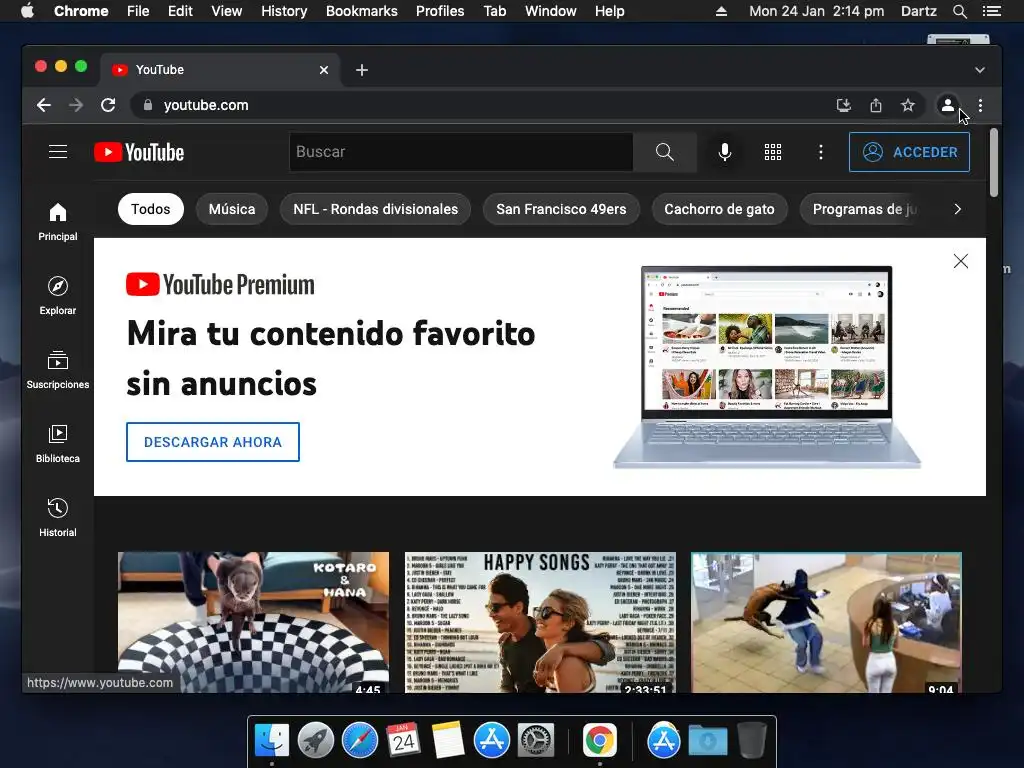Open the Edit menu
The image size is (1024, 768).
coord(180,11)
